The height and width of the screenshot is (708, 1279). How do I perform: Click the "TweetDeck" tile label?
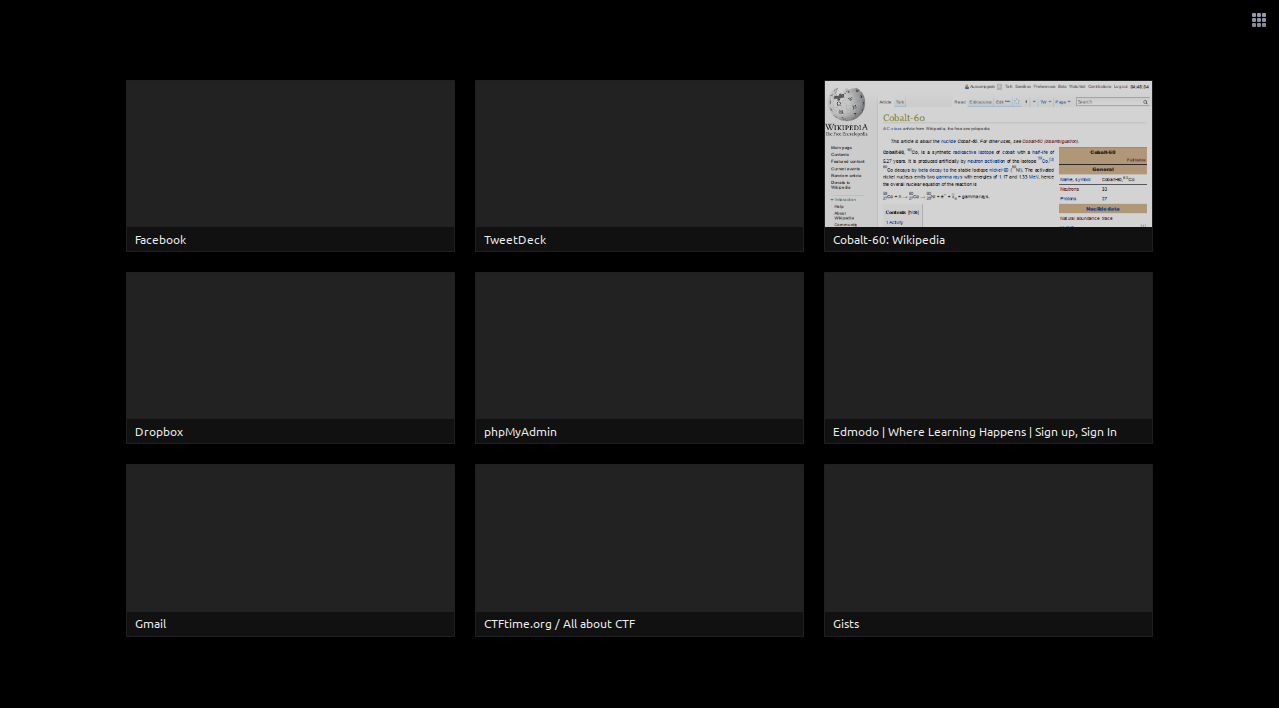pyautogui.click(x=515, y=240)
